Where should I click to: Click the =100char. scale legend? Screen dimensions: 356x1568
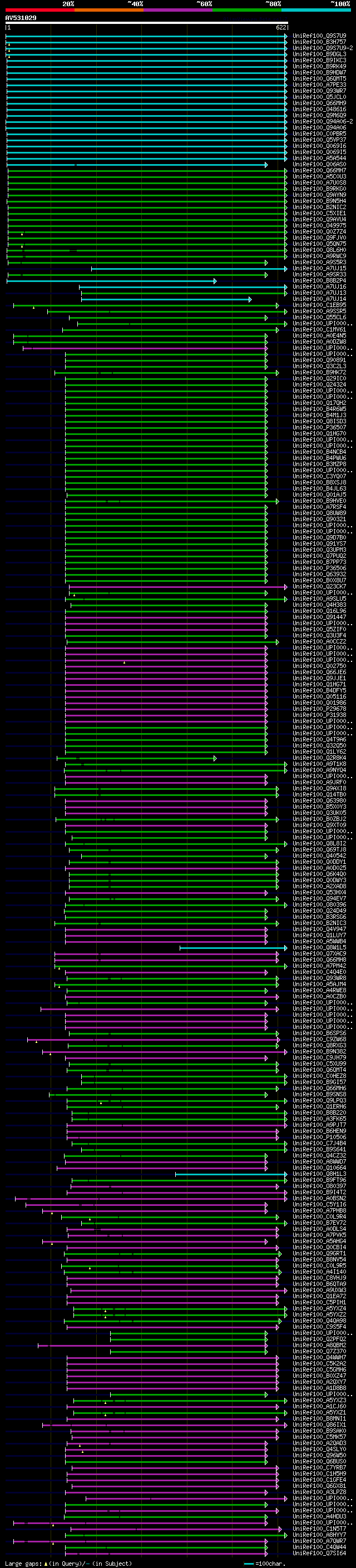265,1563
